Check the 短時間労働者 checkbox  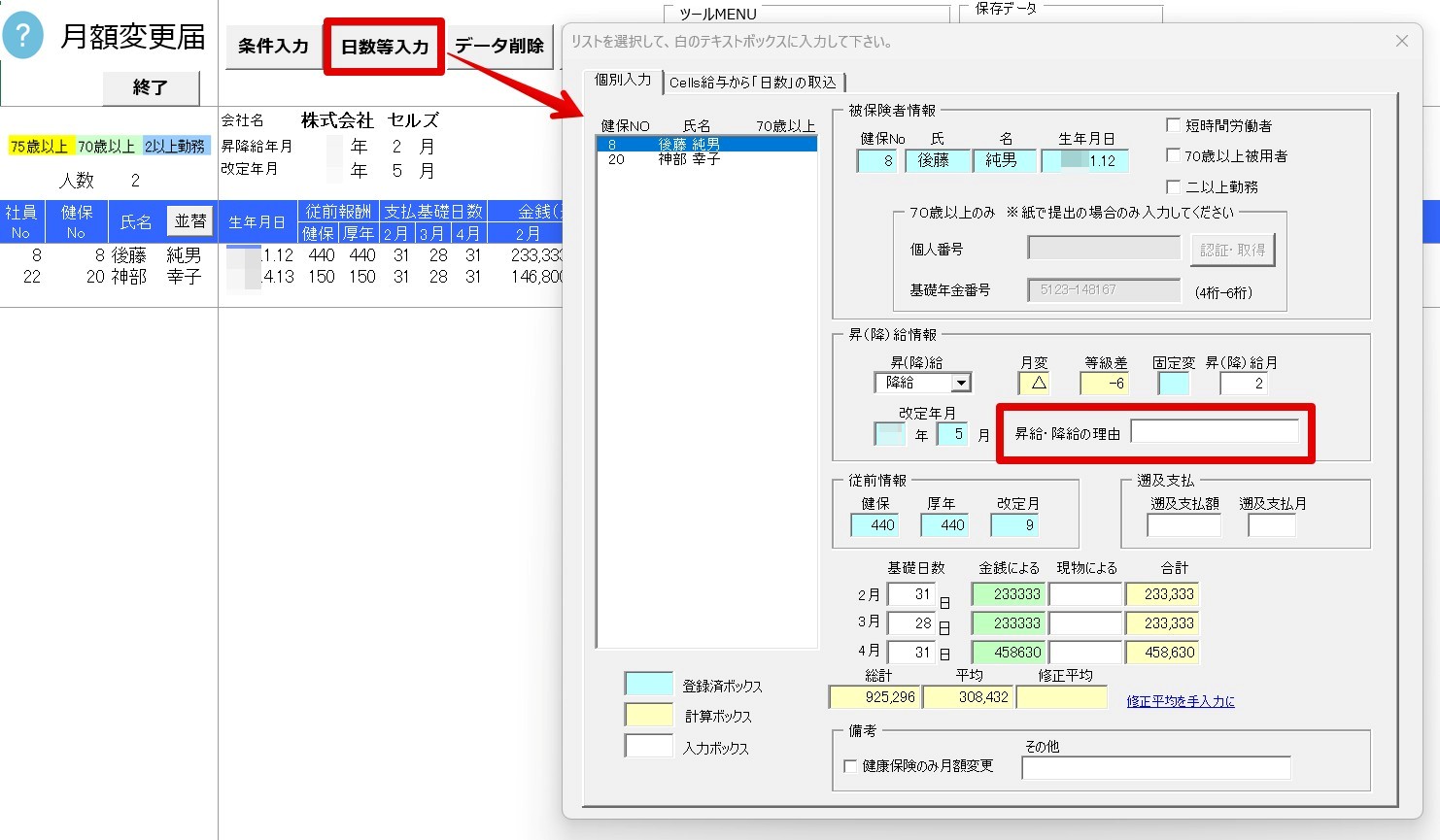(x=1173, y=125)
